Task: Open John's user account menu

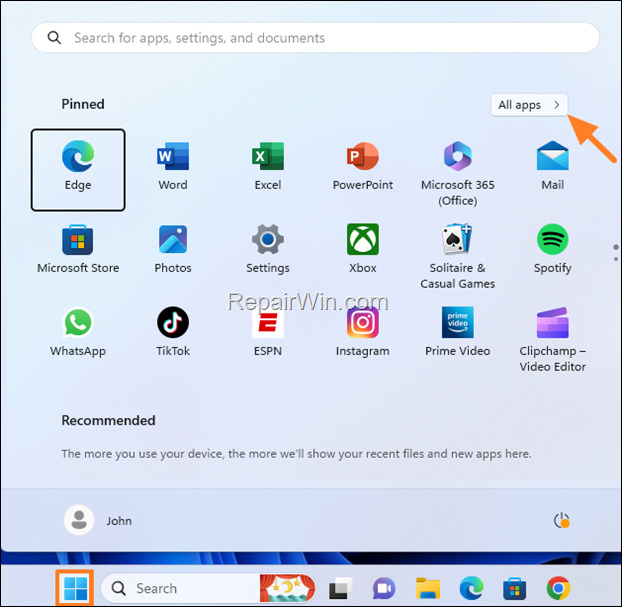Action: 98,520
